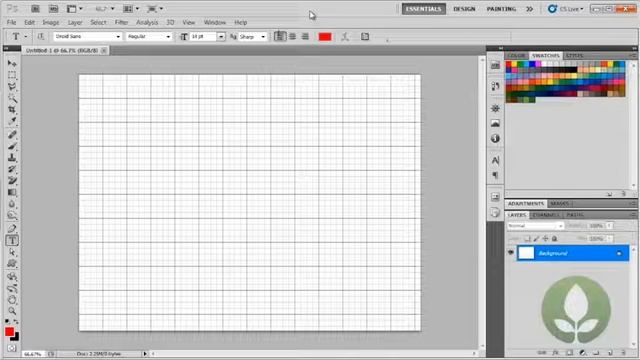The height and width of the screenshot is (360, 640).
Task: Select the Path Selection tool
Action: coord(12,252)
